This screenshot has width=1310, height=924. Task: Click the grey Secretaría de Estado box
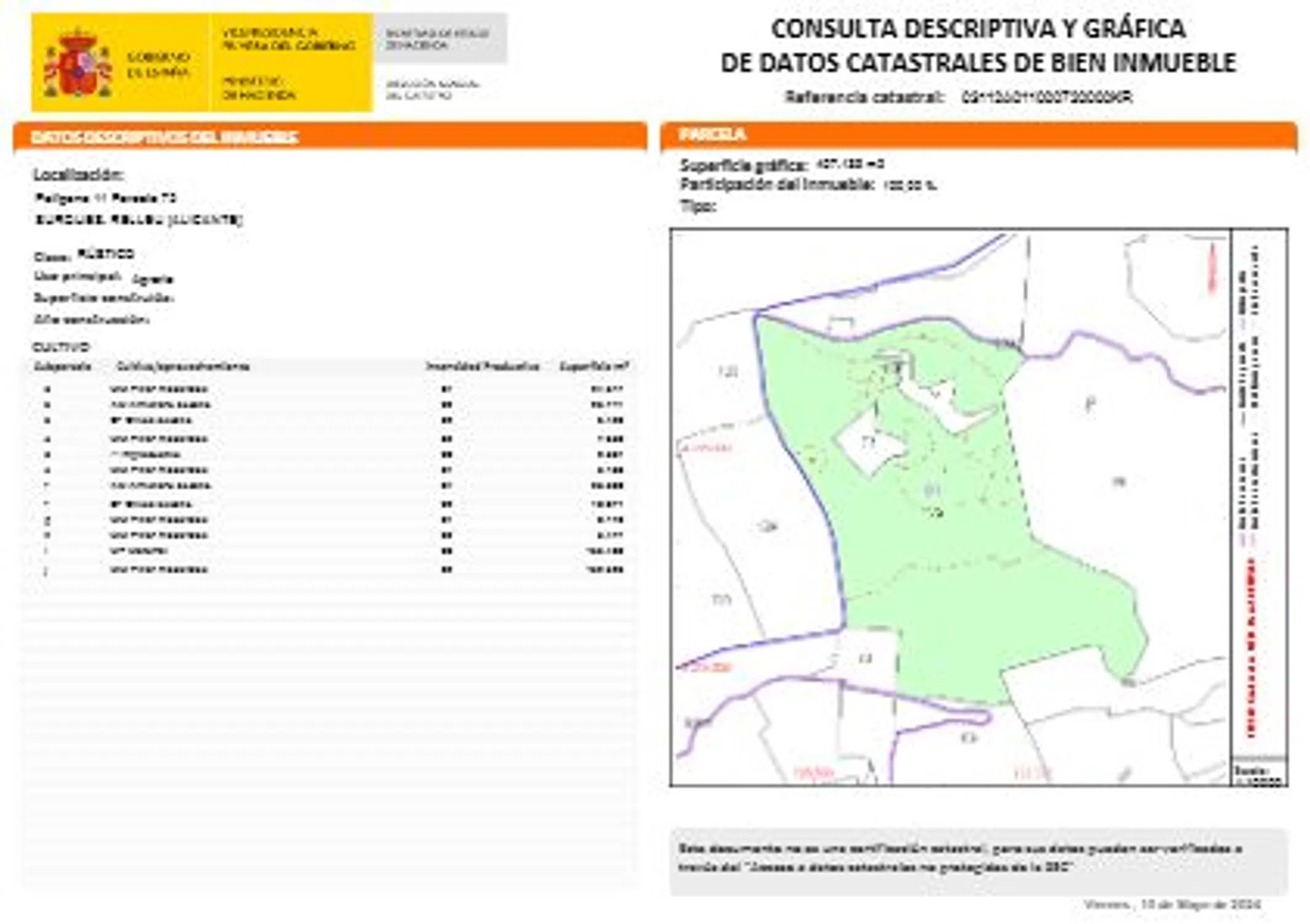pyautogui.click(x=440, y=38)
